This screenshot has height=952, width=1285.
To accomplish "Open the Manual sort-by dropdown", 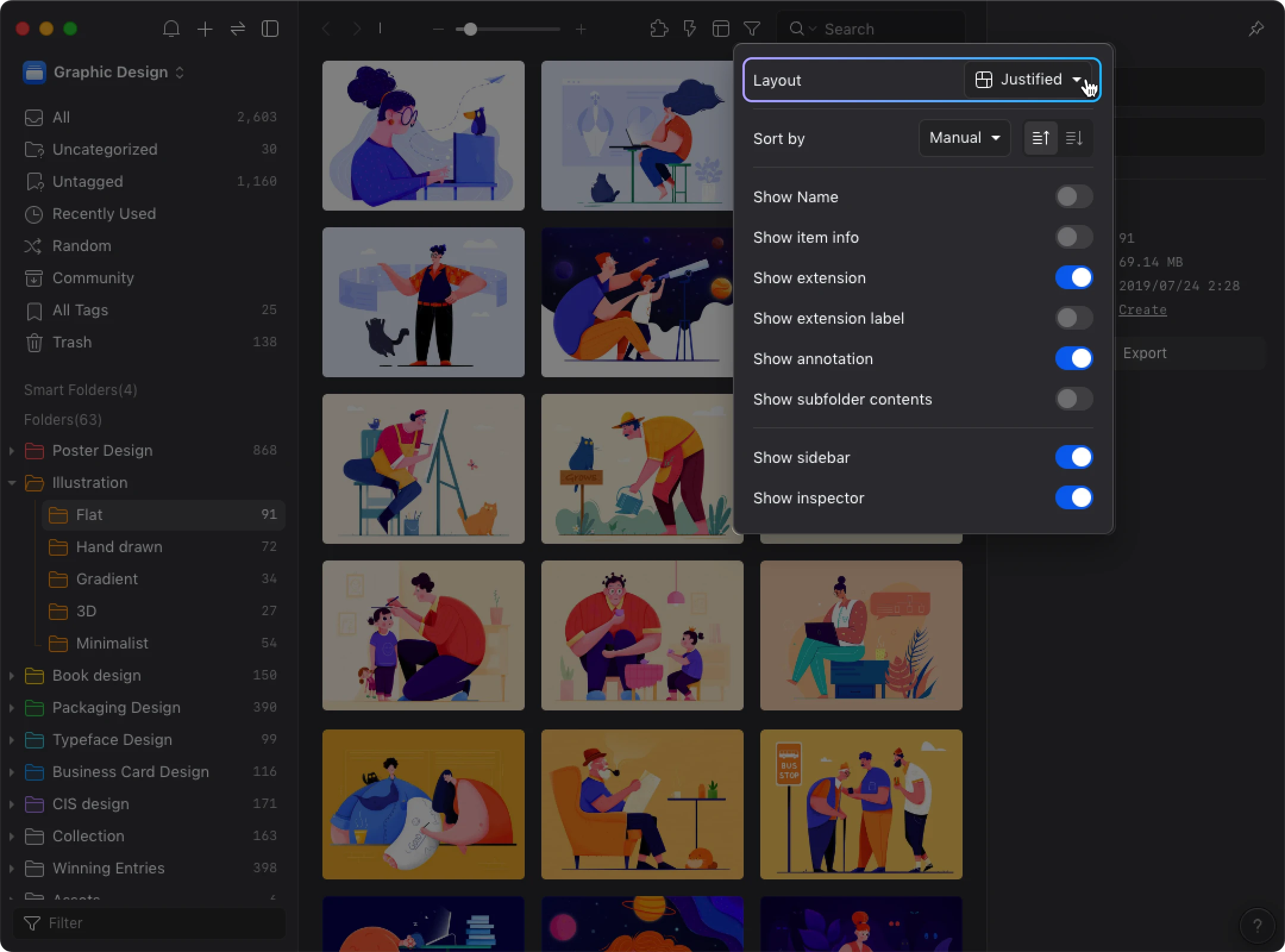I will tap(964, 138).
